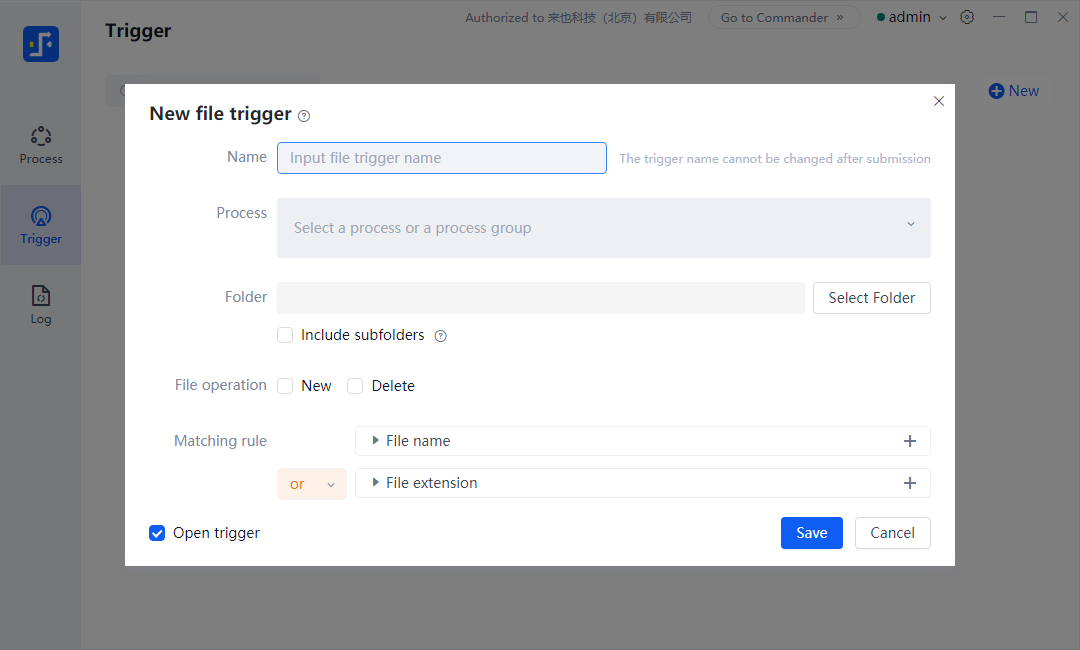1080x650 pixels.
Task: Check the New file operation box
Action: [285, 386]
